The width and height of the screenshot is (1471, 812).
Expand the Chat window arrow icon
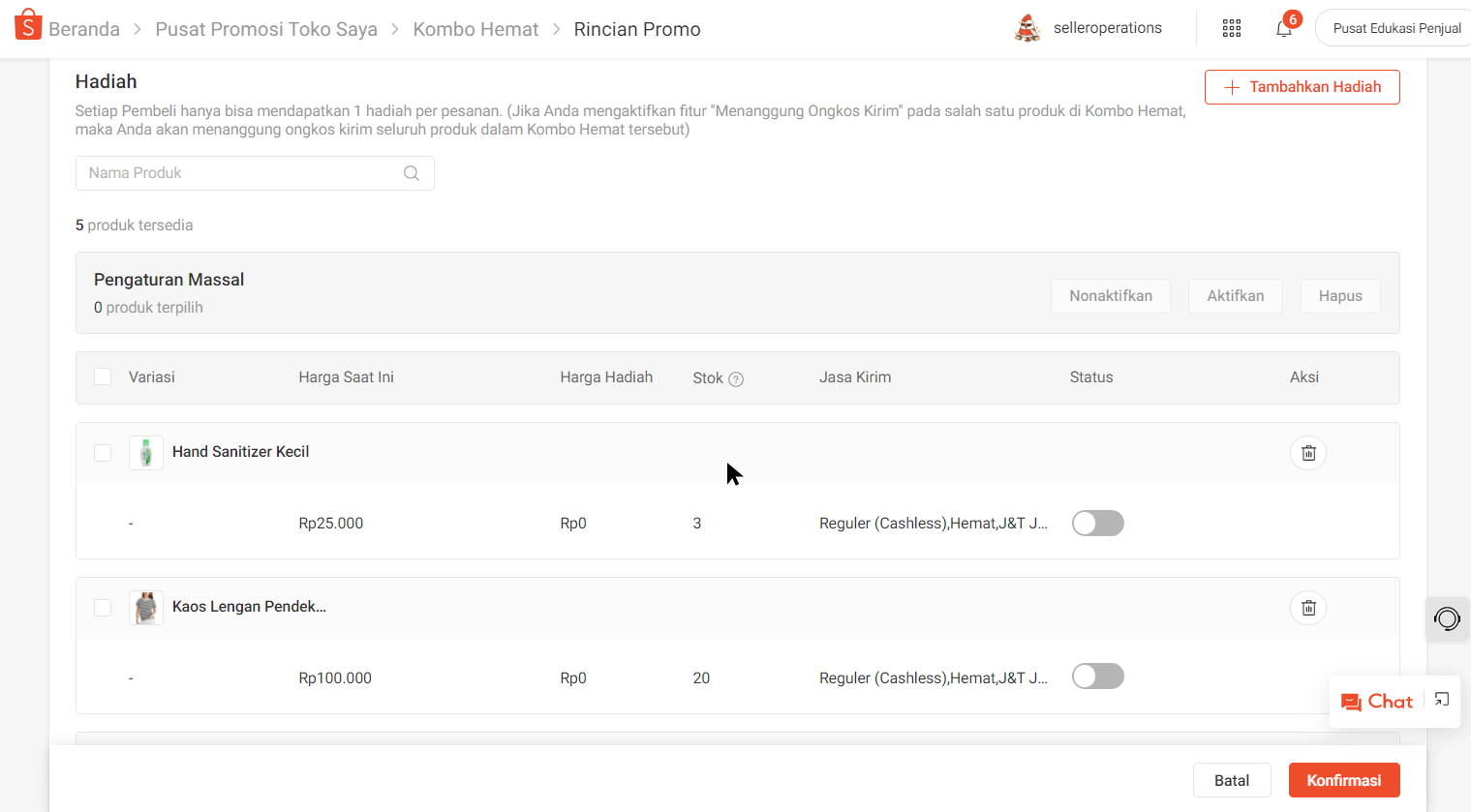(1442, 700)
